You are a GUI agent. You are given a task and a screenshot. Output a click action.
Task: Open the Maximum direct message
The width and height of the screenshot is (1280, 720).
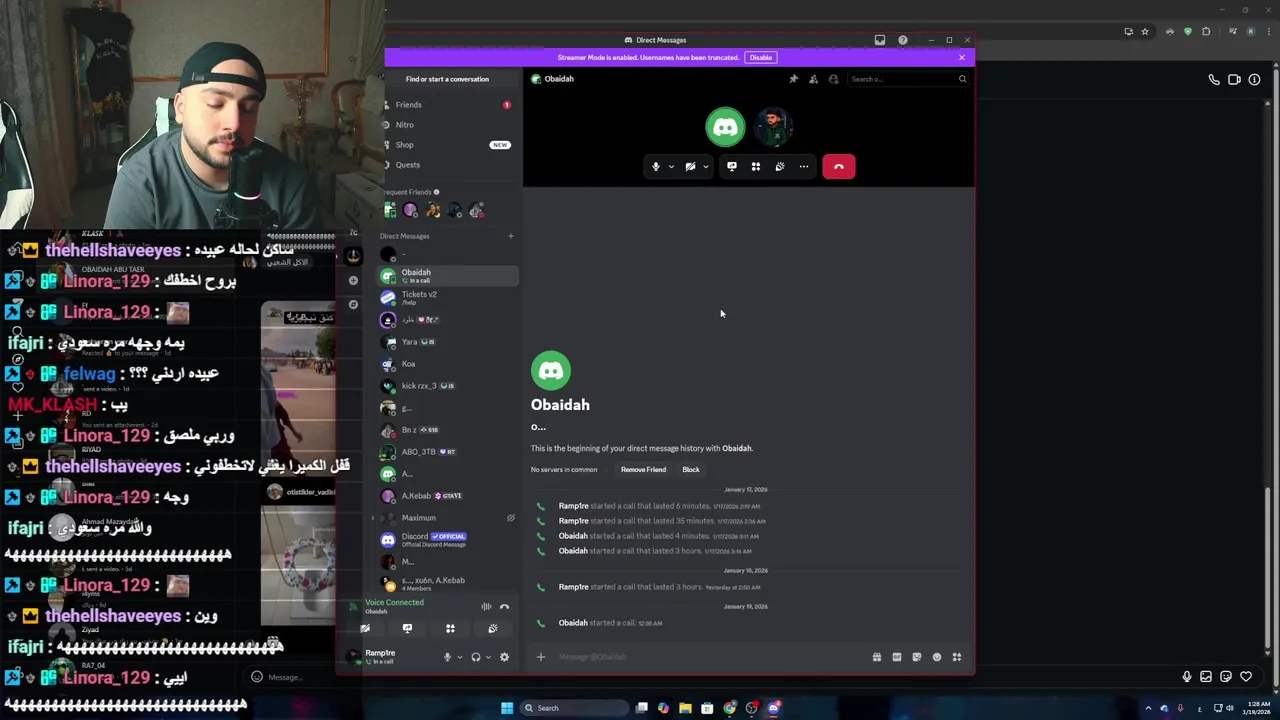tap(448, 518)
